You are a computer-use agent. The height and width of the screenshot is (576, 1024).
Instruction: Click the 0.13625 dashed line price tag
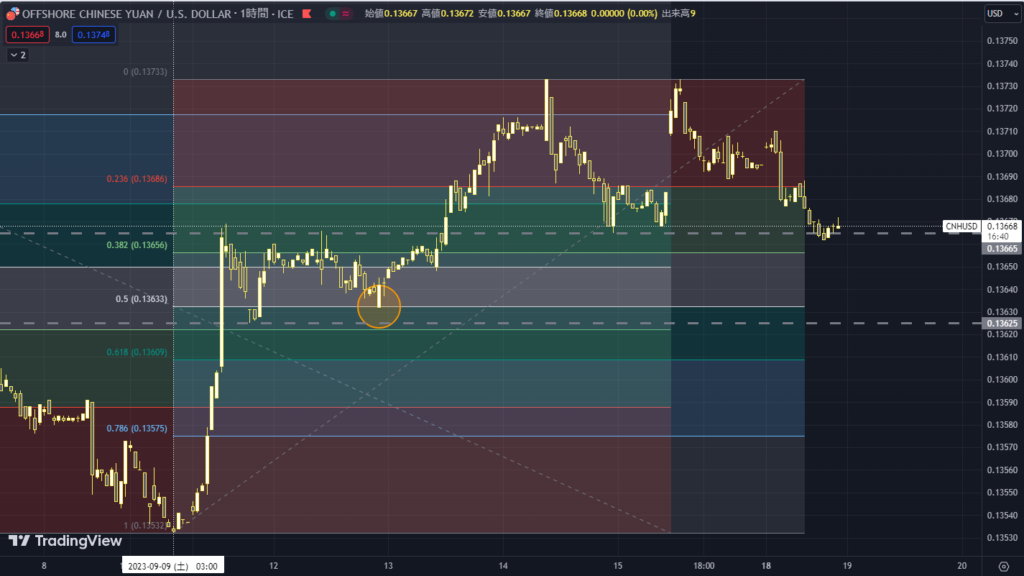tap(1002, 324)
